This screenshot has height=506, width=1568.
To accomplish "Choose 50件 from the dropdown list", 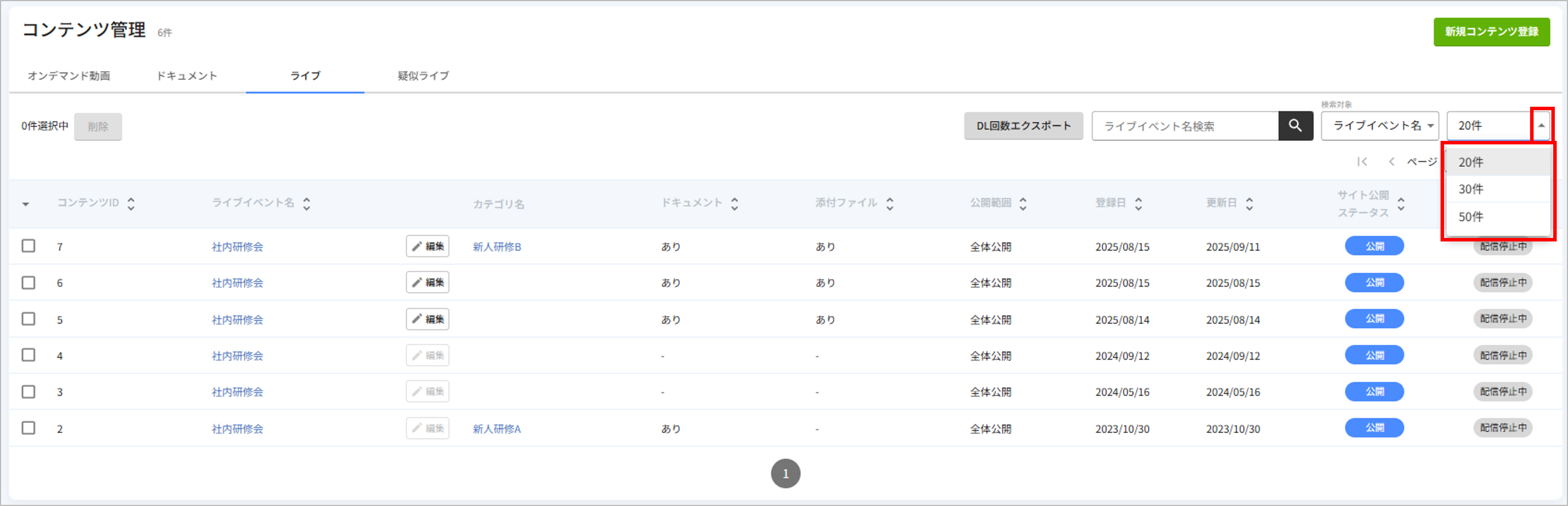I will point(1498,217).
